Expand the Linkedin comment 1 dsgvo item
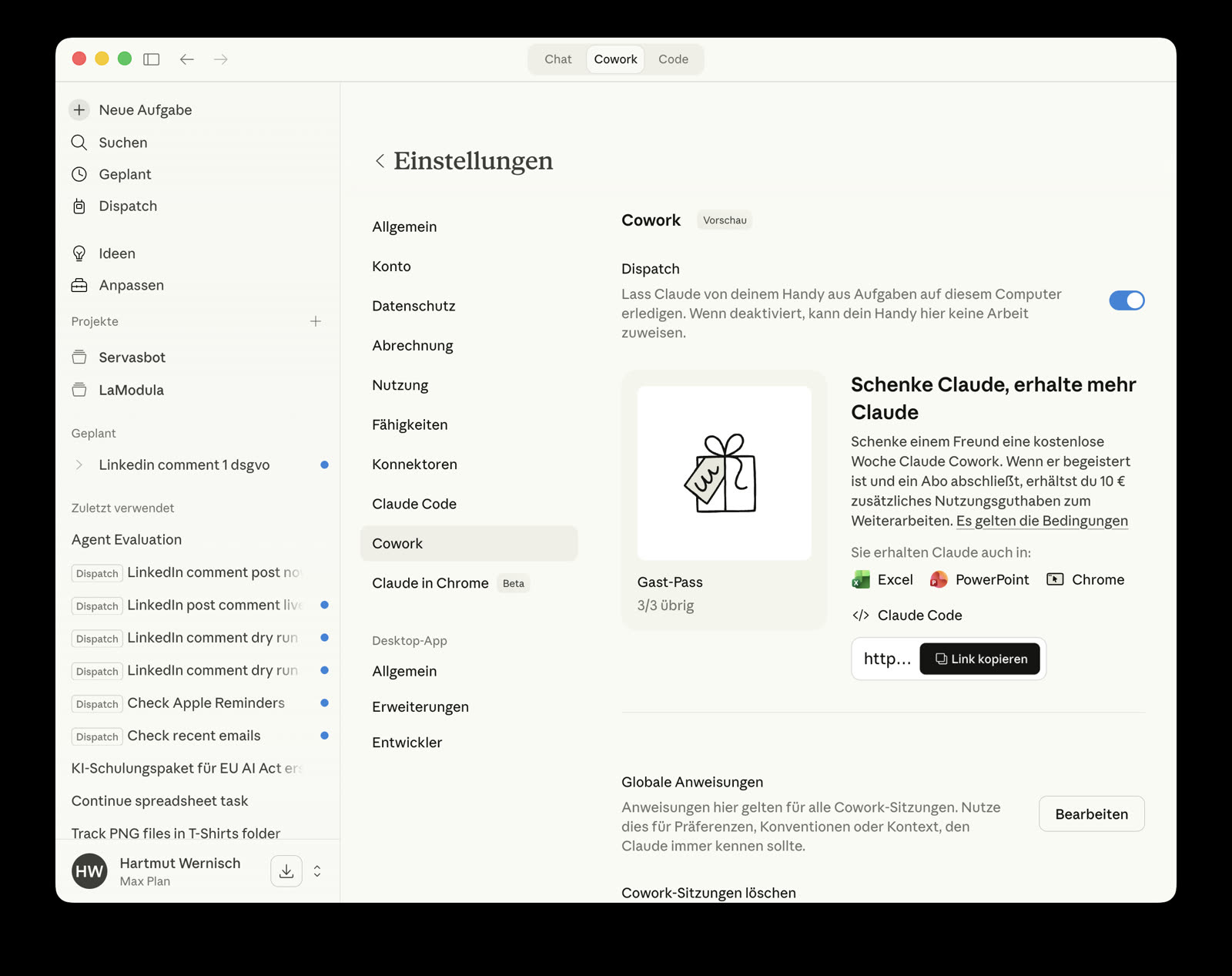The image size is (1232, 976). [x=79, y=465]
